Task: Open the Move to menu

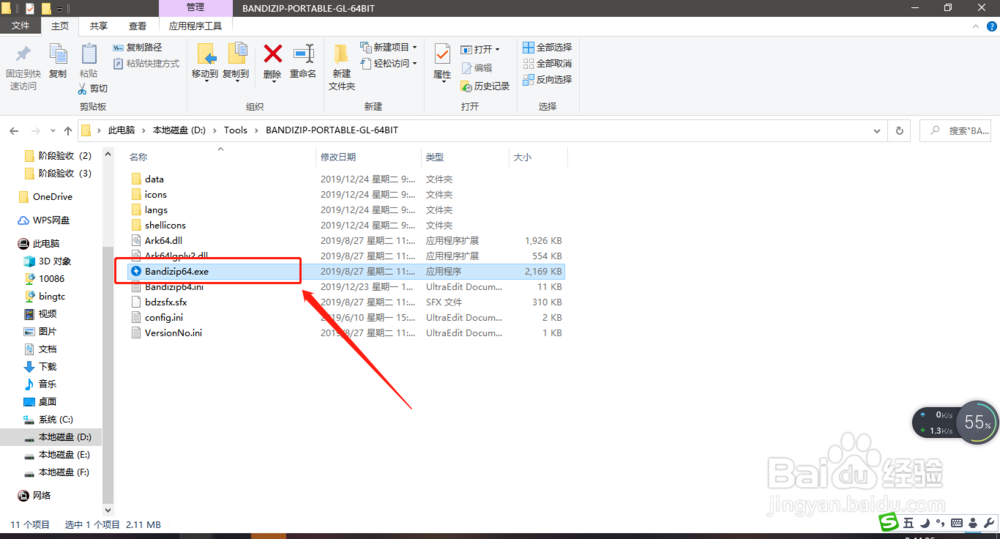Action: tap(205, 63)
